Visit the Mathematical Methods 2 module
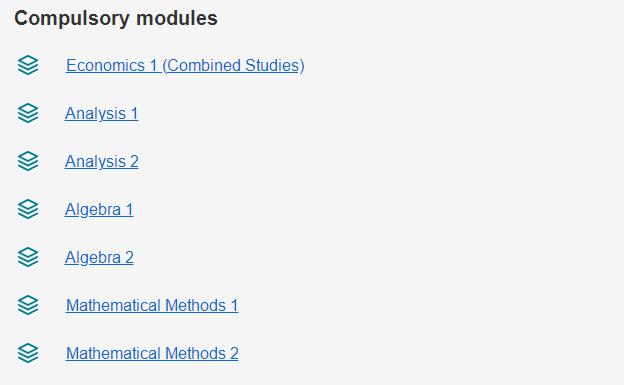This screenshot has width=624, height=385. [x=152, y=354]
